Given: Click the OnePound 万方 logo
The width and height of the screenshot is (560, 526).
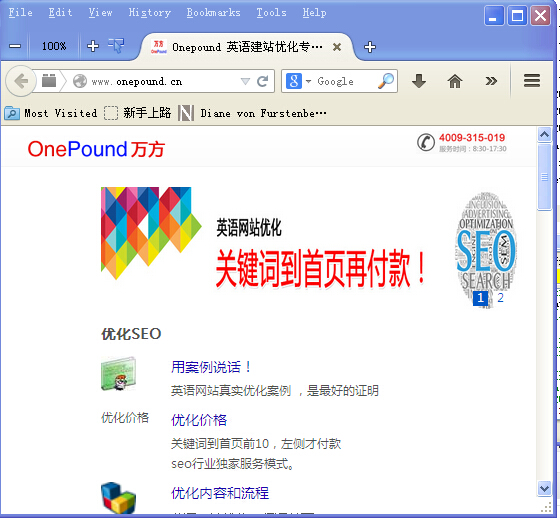Looking at the screenshot, I should pyautogui.click(x=96, y=149).
